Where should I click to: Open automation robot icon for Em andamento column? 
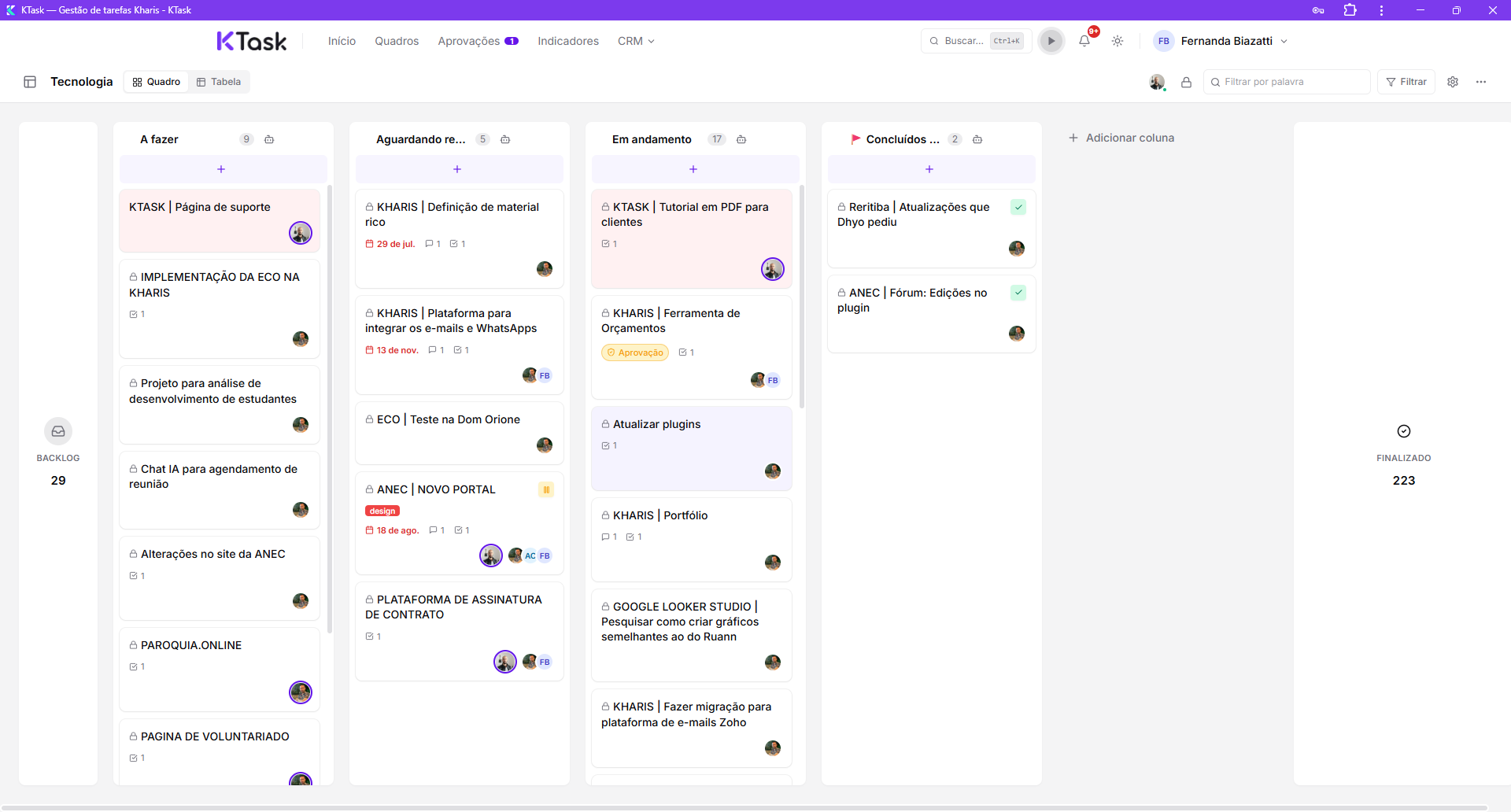pos(741,139)
